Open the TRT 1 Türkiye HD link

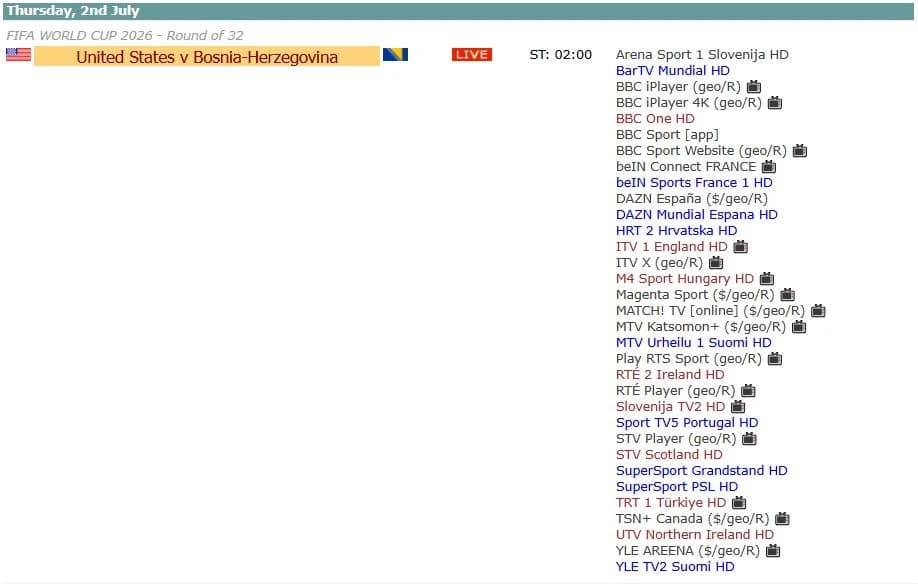tap(671, 503)
